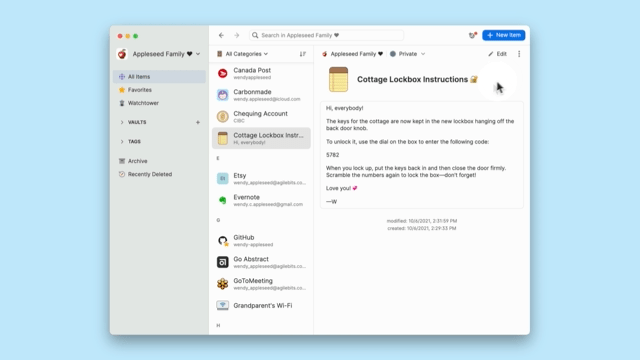Open the All Categories dropdown
Image resolution: width=640 pixels, height=360 pixels.
(242, 54)
